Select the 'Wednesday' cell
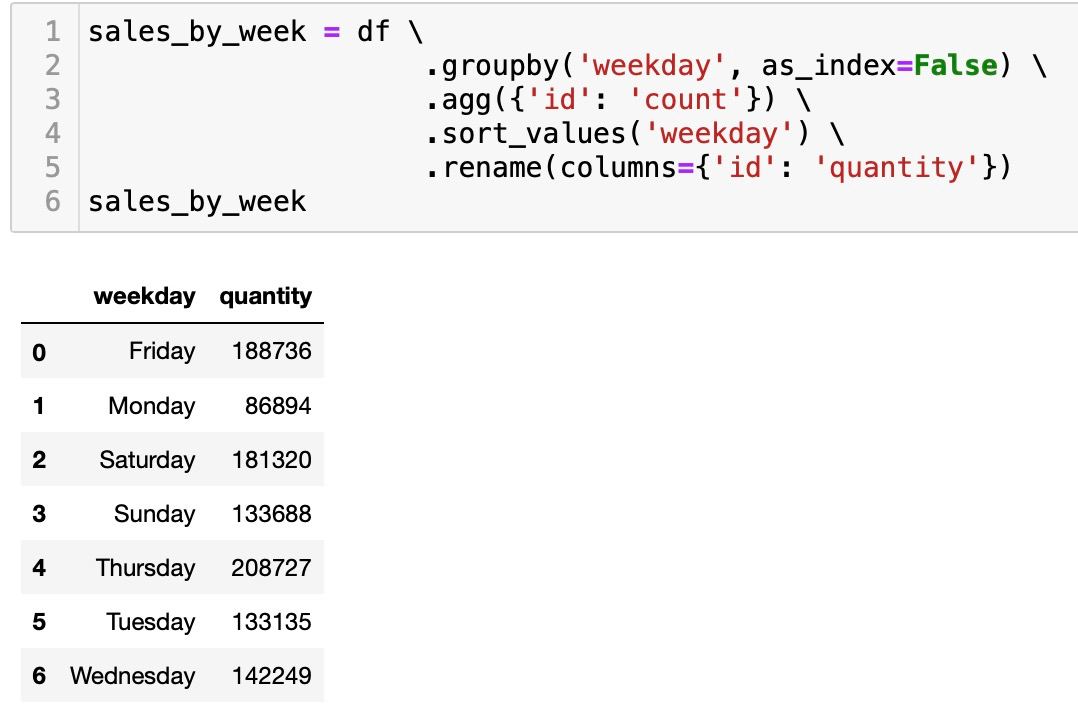The image size is (1078, 714). [133, 676]
